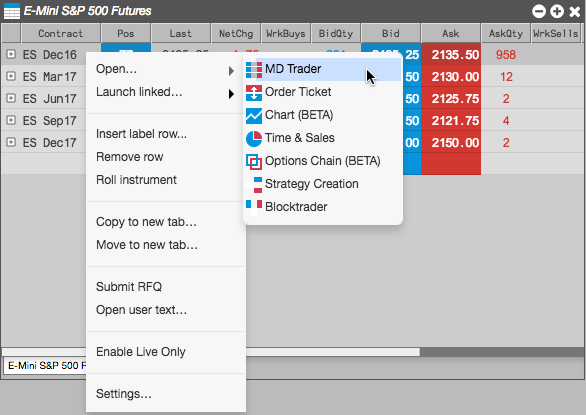Open the Launch linked submenu arrow
Viewport: 586px width, 415px height.
tap(231, 94)
